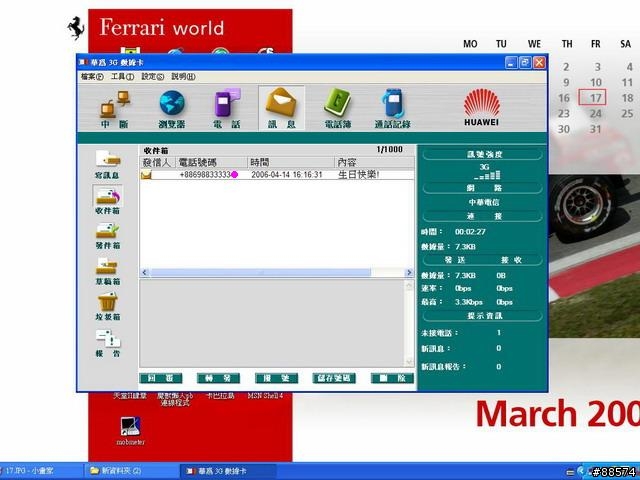This screenshot has height=480, width=640.
Task: Open the 設定 menu
Action: point(152,77)
